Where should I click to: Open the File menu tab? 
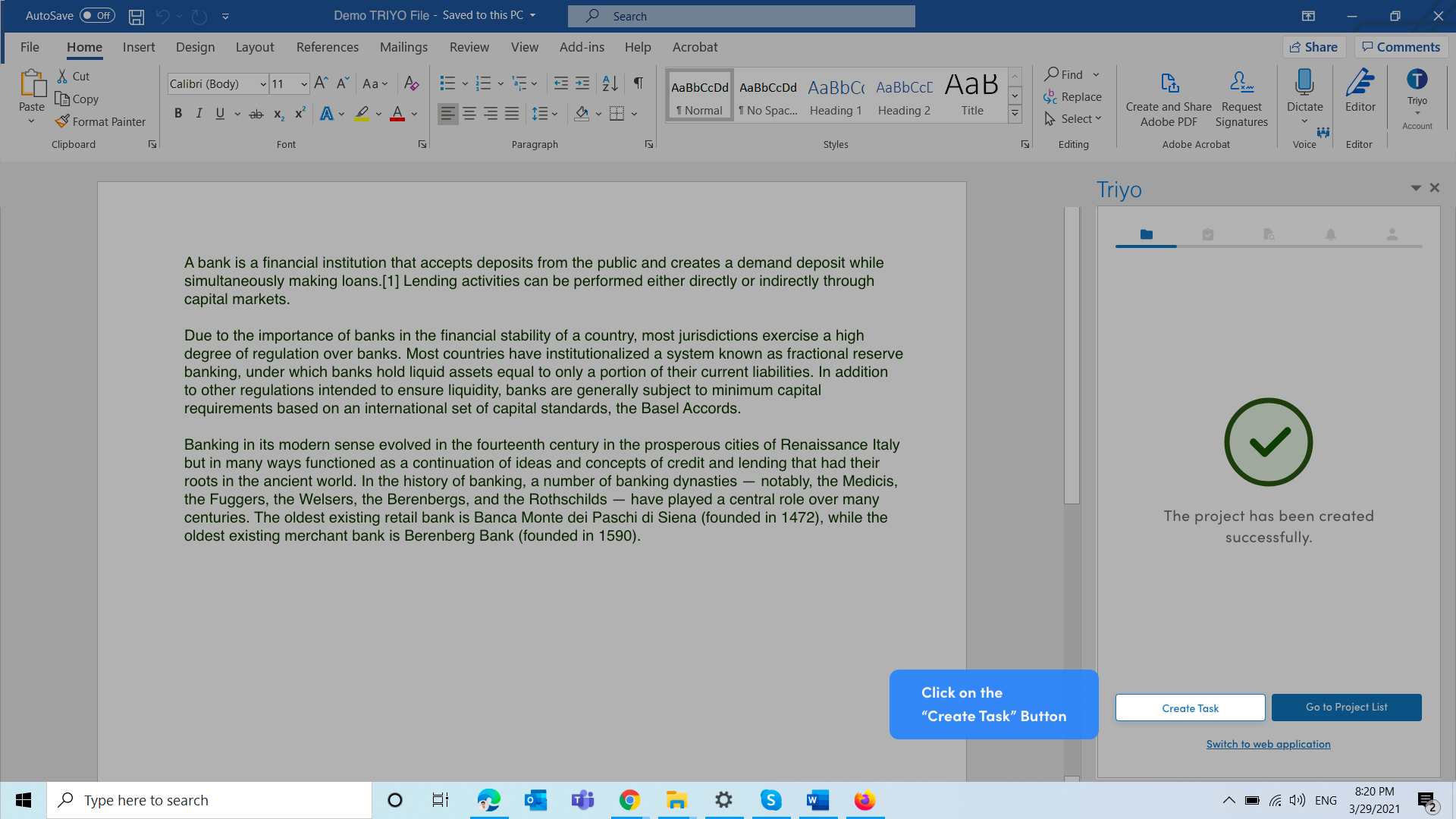(30, 47)
